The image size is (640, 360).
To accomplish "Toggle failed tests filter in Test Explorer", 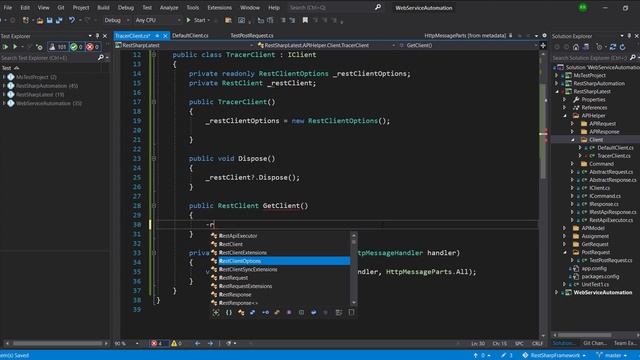I will 93,47.
